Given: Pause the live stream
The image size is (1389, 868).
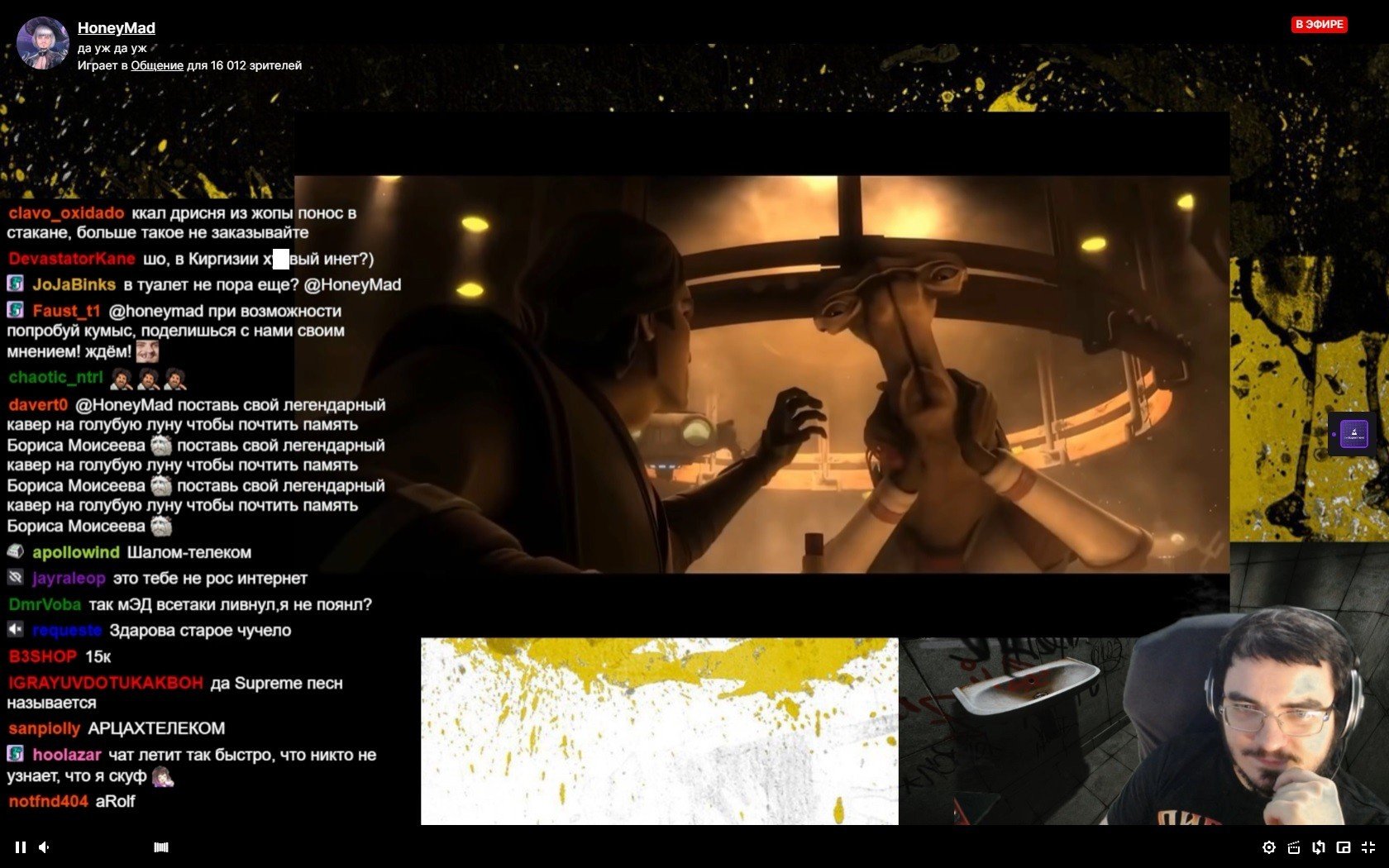Looking at the screenshot, I should 21,847.
